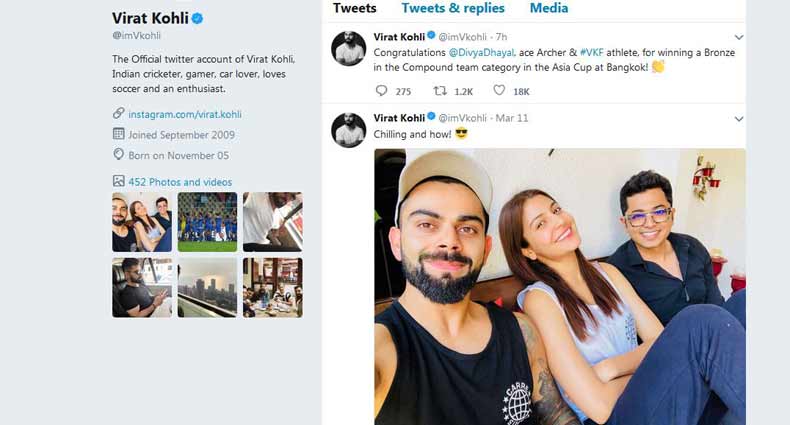Open the chevron menu on Chilling tweet
790x425 pixels.
point(739,119)
